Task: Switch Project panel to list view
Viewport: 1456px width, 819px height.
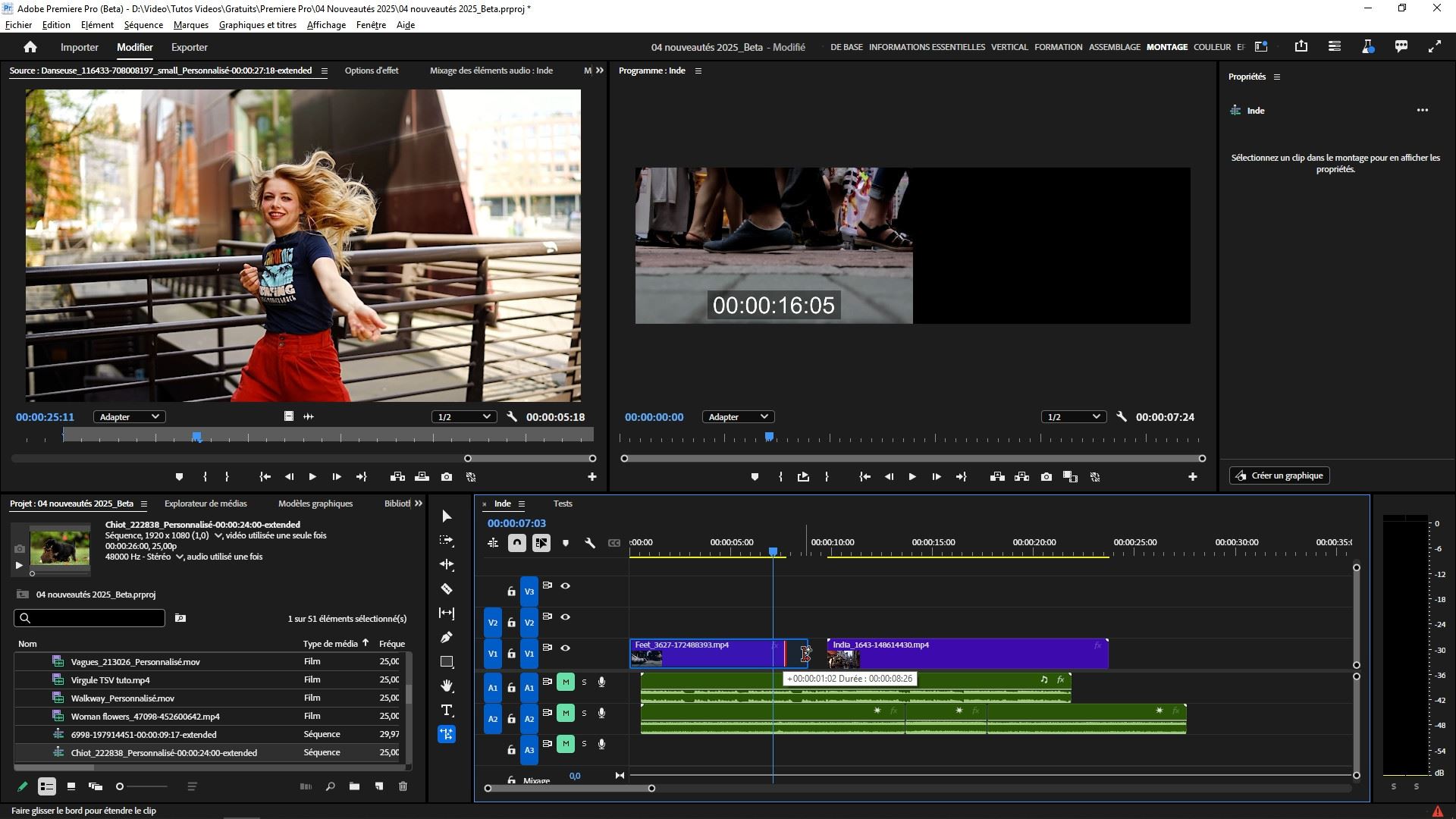Action: coord(47,786)
